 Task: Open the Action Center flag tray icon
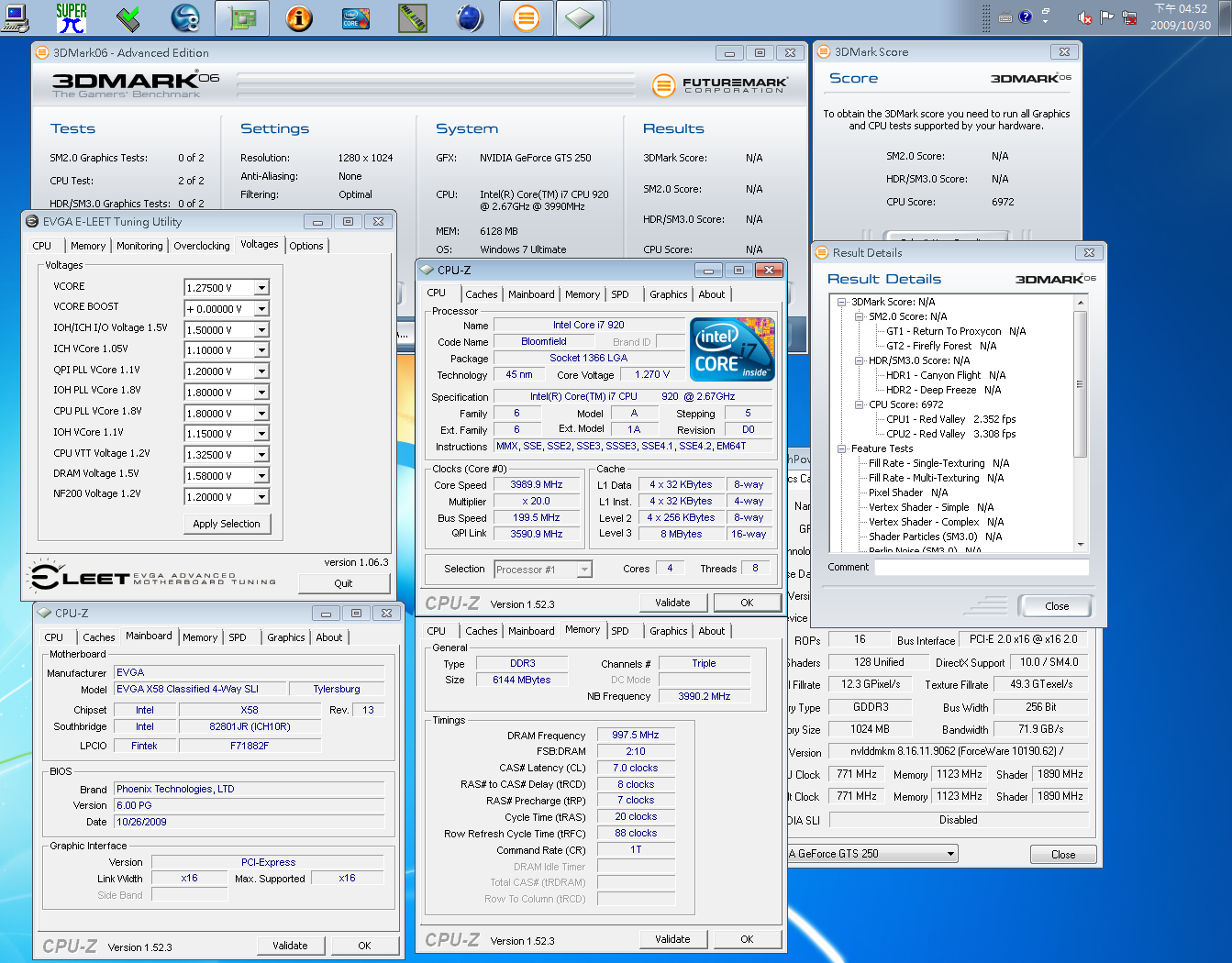point(1107,17)
